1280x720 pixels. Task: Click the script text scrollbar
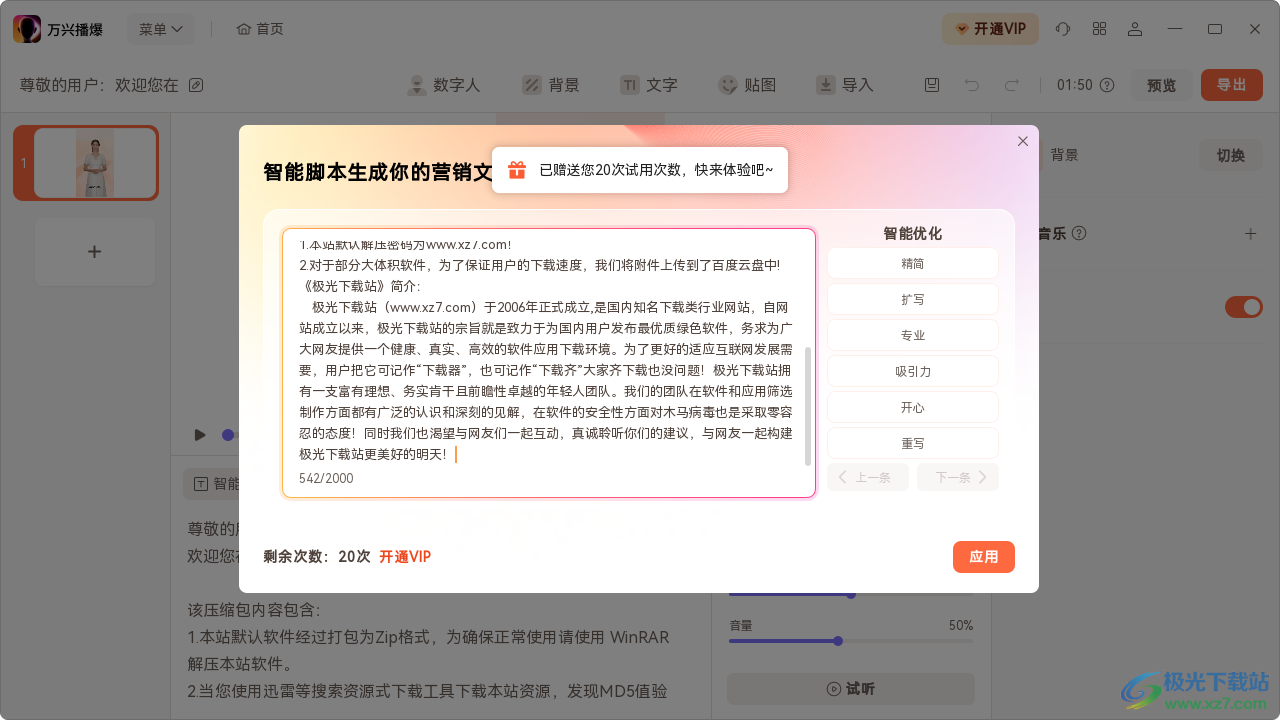pyautogui.click(x=808, y=406)
